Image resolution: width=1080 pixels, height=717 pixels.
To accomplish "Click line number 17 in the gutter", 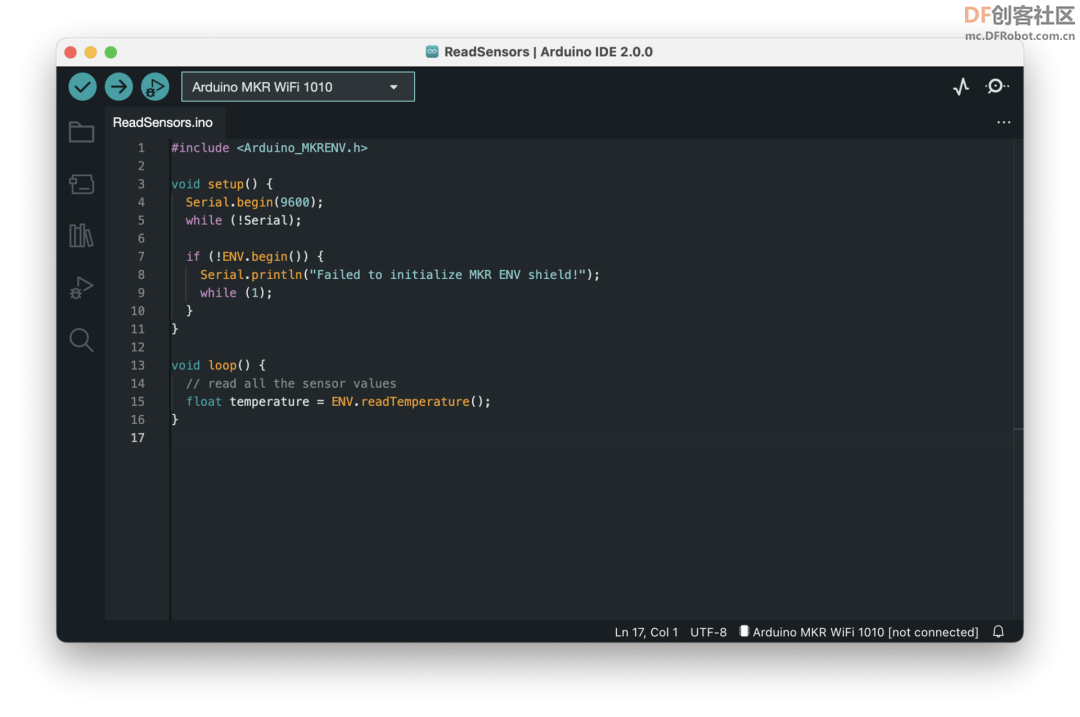I will click(x=138, y=438).
